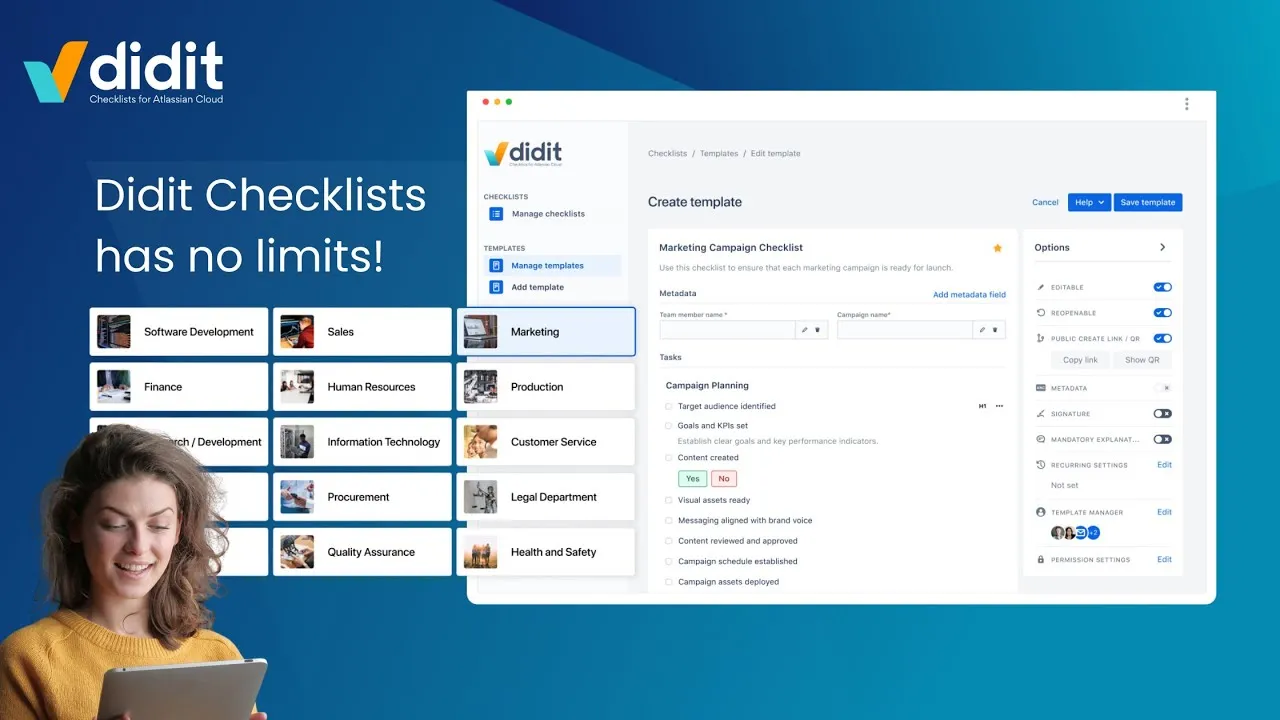Click the Save template button
The image size is (1280, 720).
click(1148, 202)
